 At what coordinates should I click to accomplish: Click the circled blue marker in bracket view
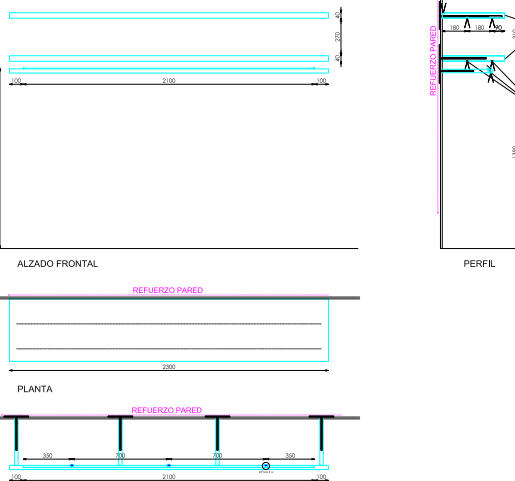click(266, 466)
